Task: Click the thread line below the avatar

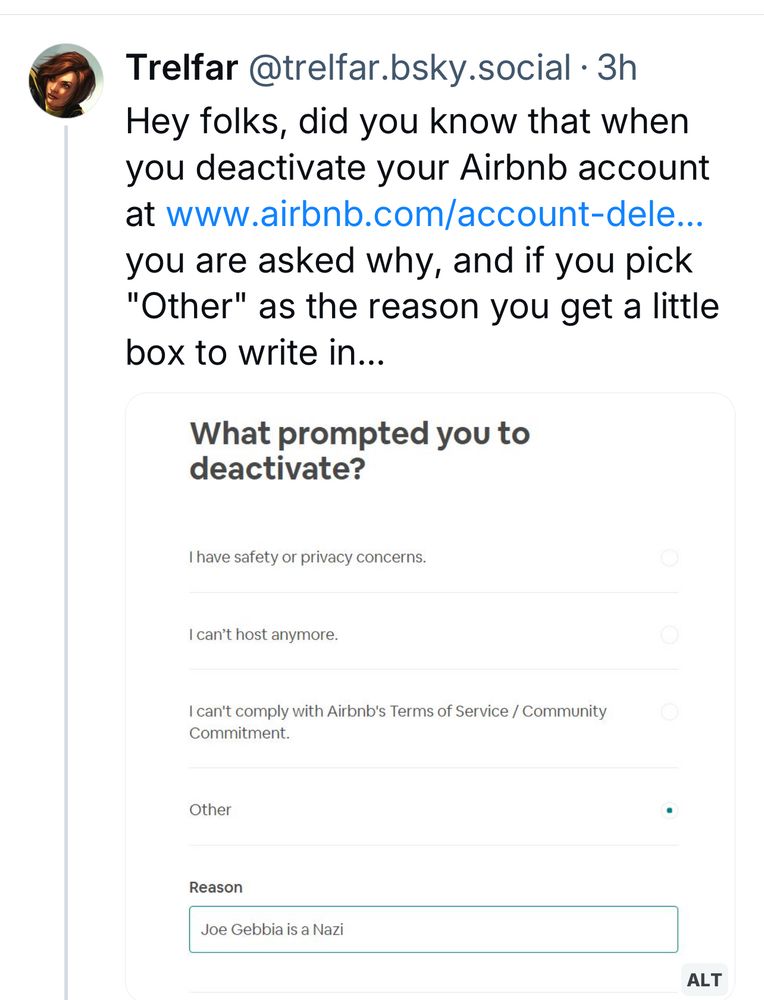Action: (66, 561)
